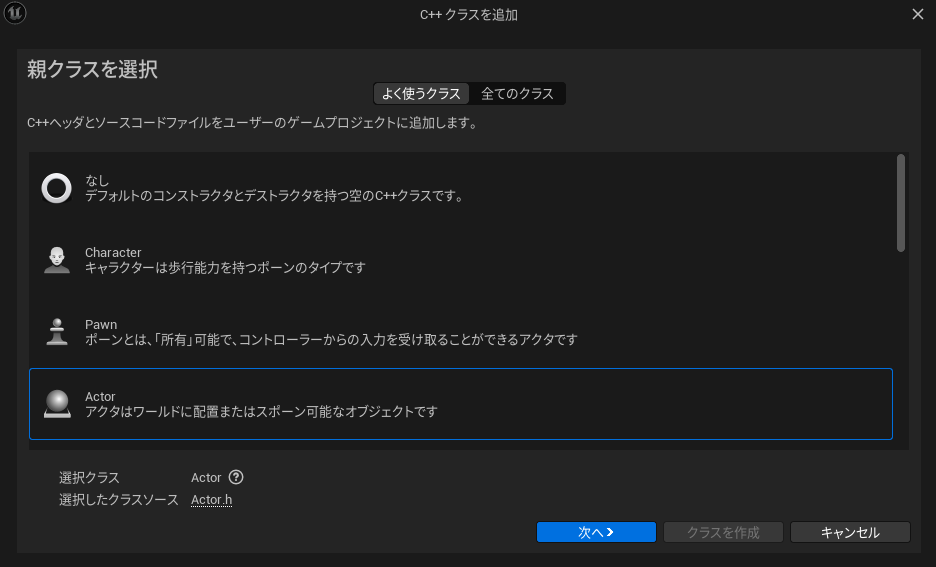The height and width of the screenshot is (567, 936).
Task: Switch to the 全てのクラス tab
Action: pos(517,94)
